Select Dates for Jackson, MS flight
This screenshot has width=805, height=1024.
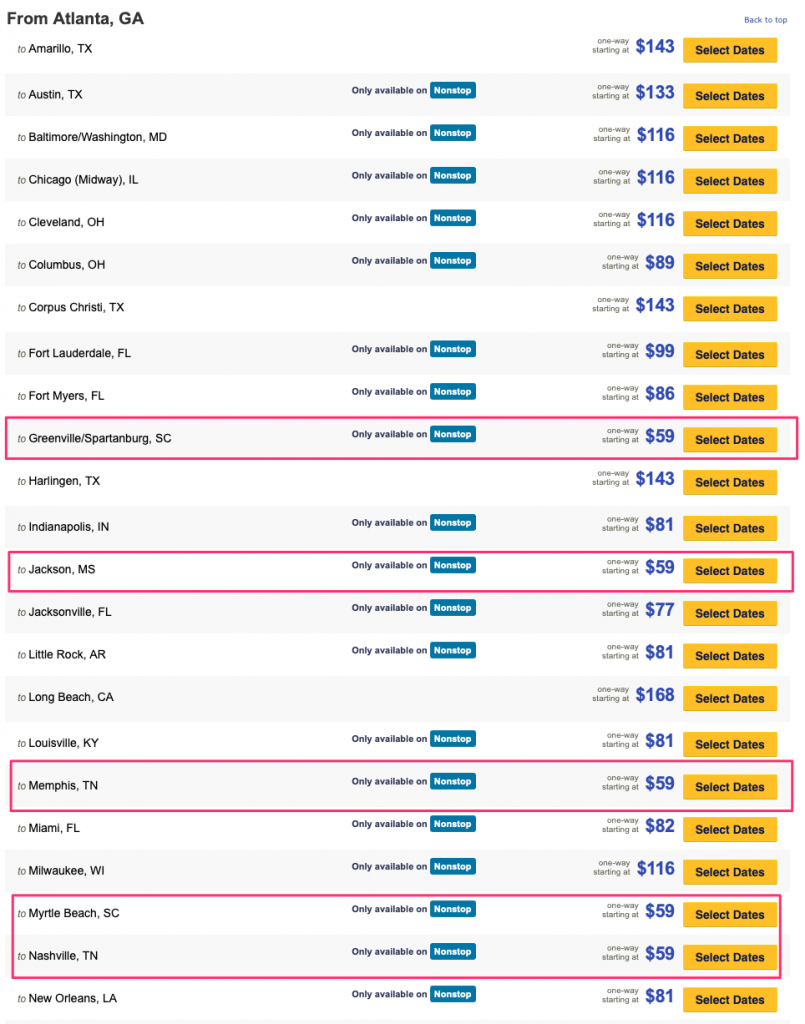click(729, 571)
